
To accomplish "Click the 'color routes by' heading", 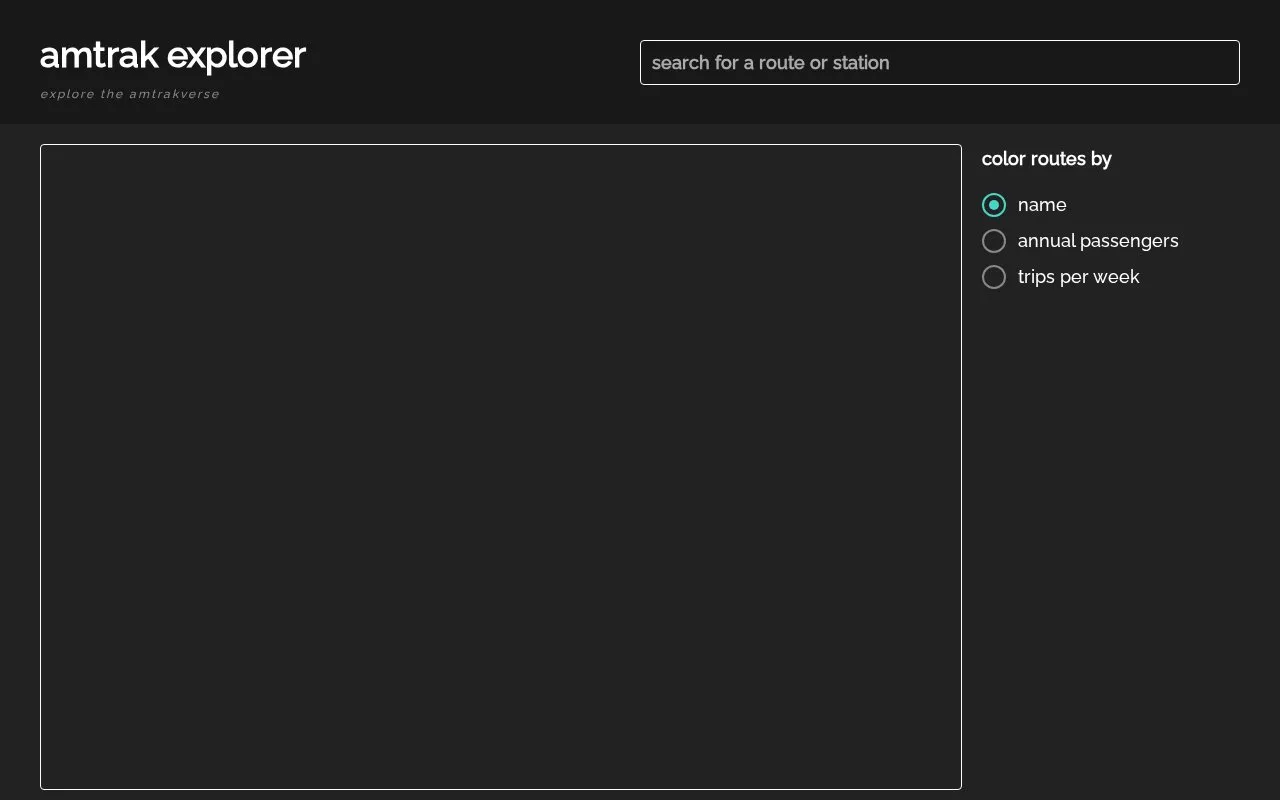I will click(x=1047, y=159).
